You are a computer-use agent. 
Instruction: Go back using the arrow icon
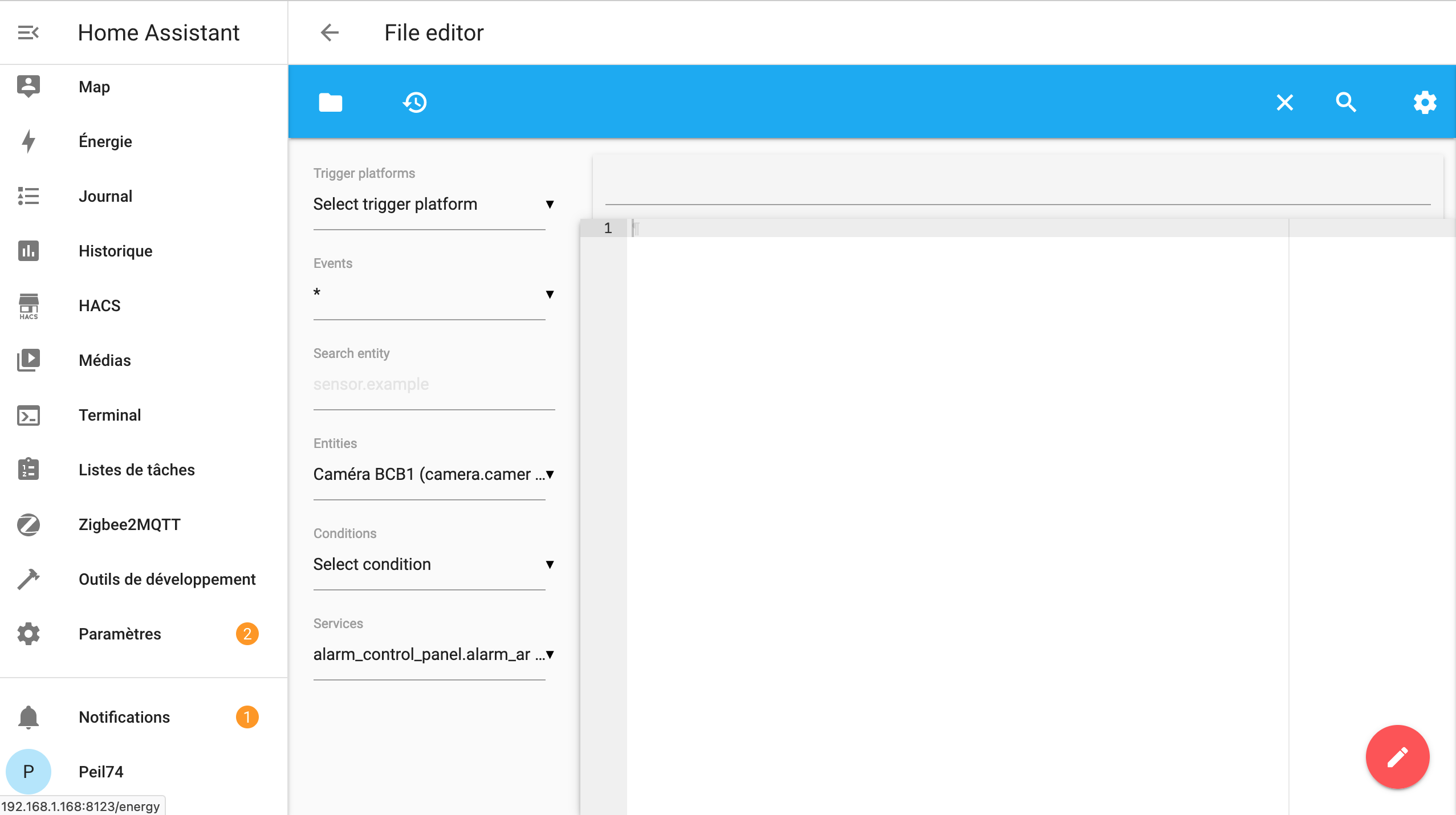(x=330, y=32)
